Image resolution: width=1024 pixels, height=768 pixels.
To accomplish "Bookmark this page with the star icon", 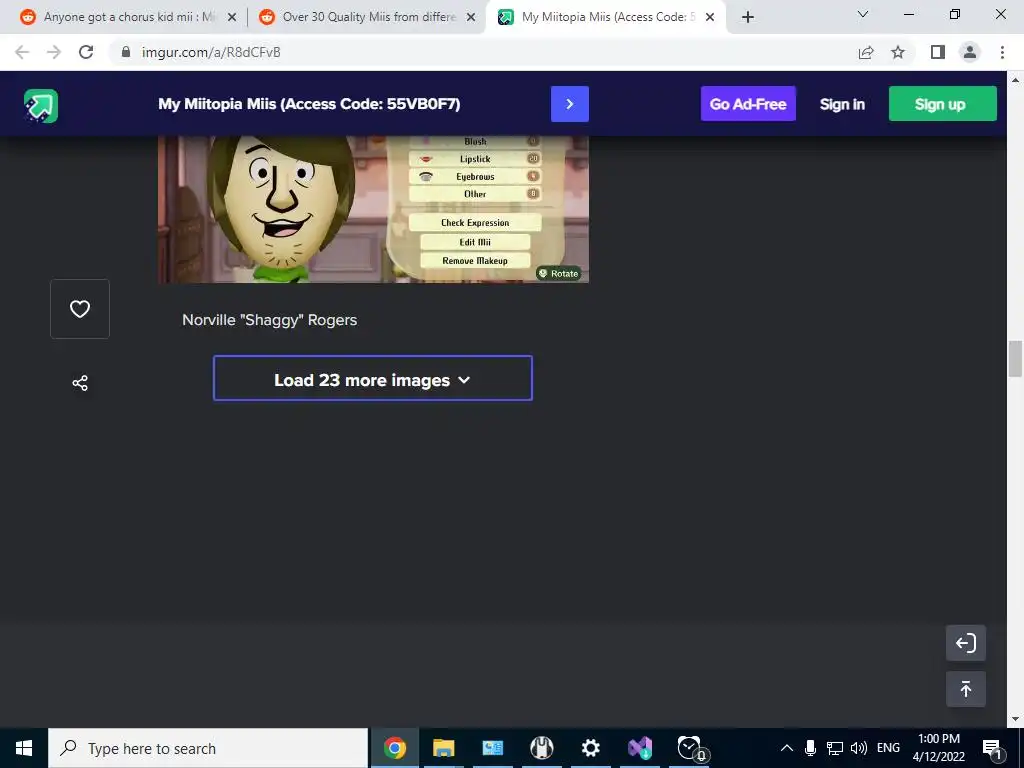I will coord(898,52).
